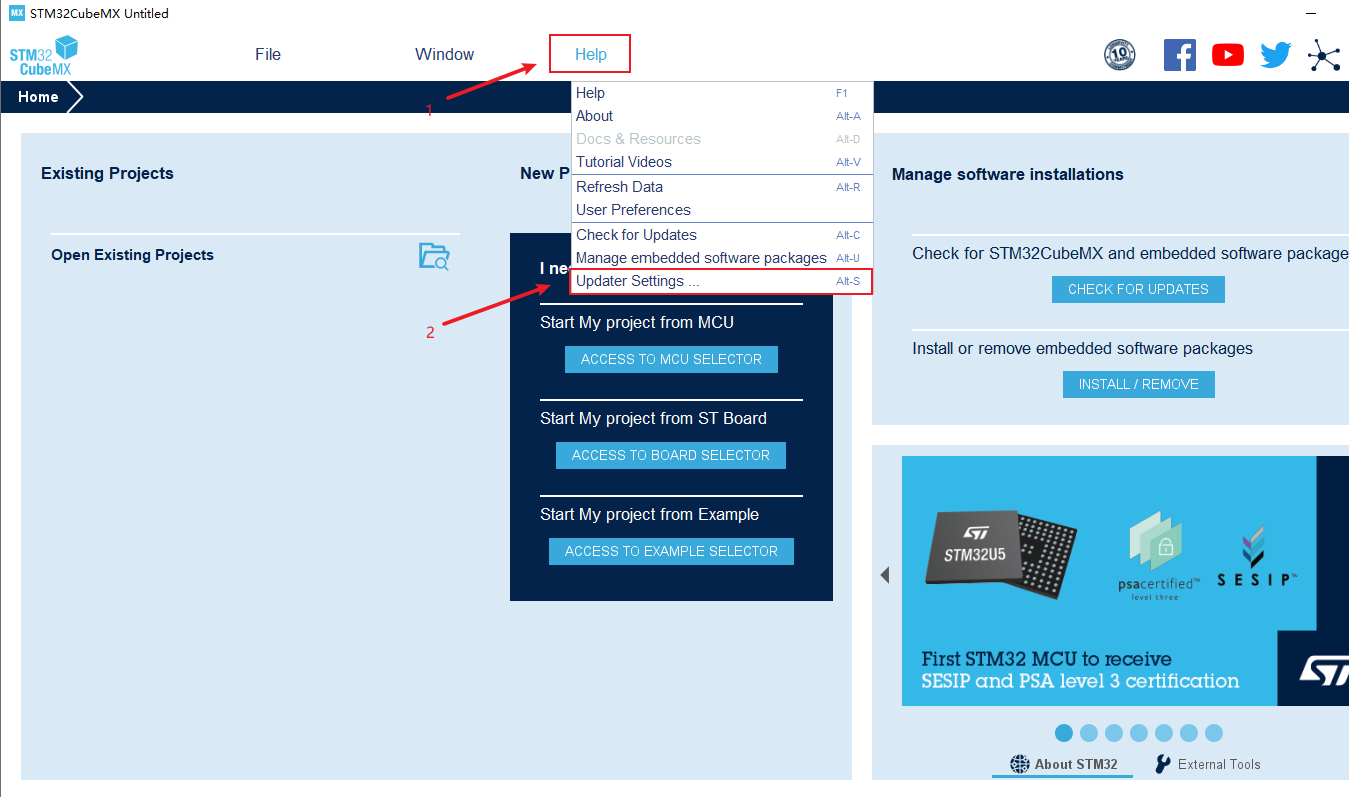The height and width of the screenshot is (797, 1349).
Task: Click the Open Existing Projects folder icon
Action: (433, 256)
